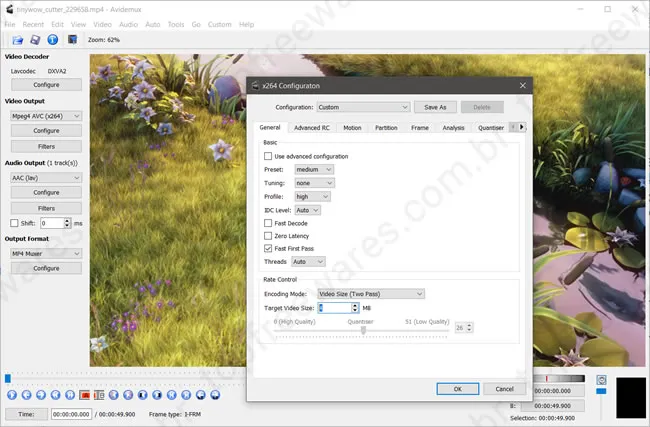650x427 pixels.
Task: Check the Fast Decode option
Action: pyautogui.click(x=268, y=223)
